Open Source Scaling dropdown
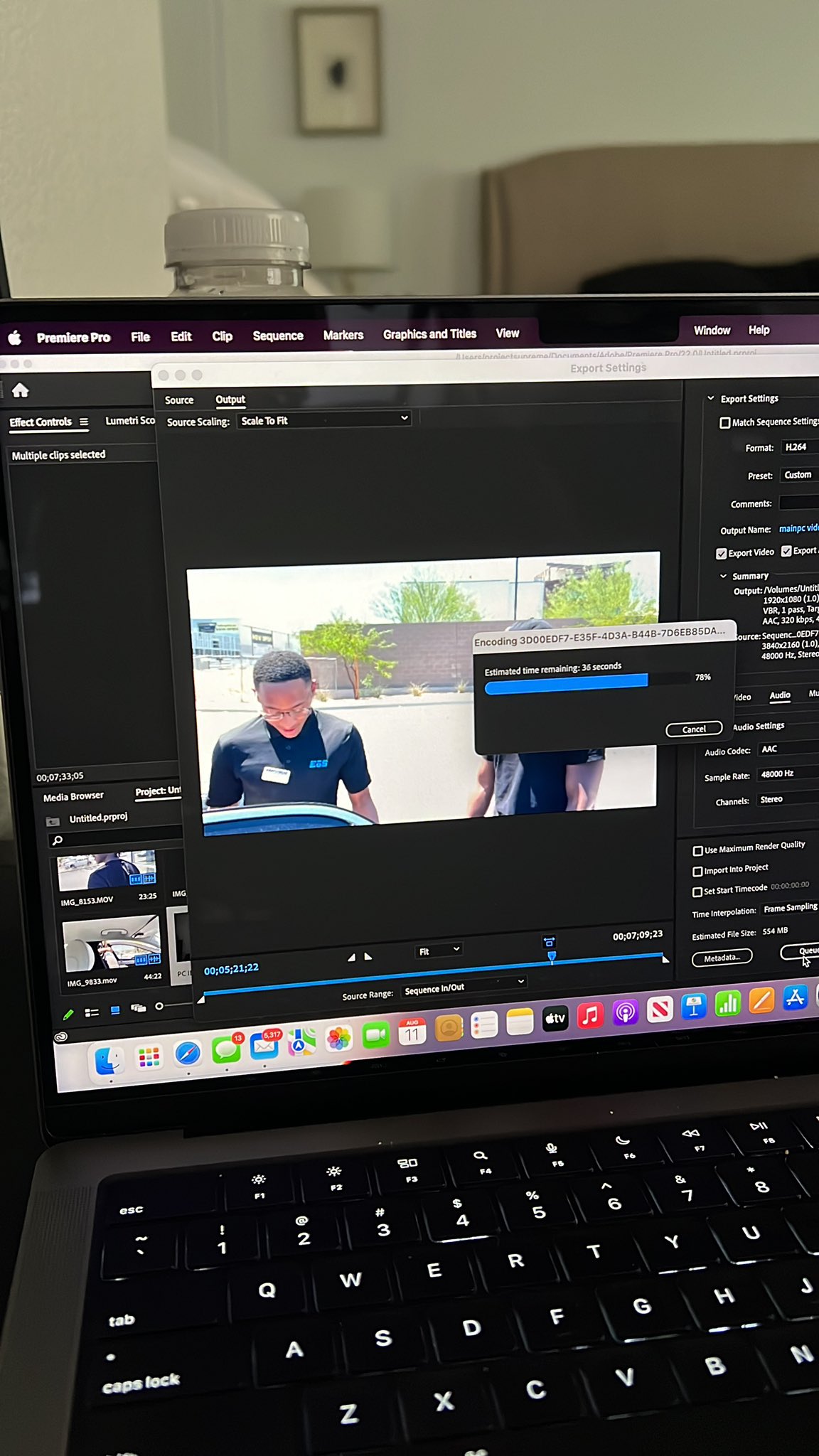 coord(324,420)
